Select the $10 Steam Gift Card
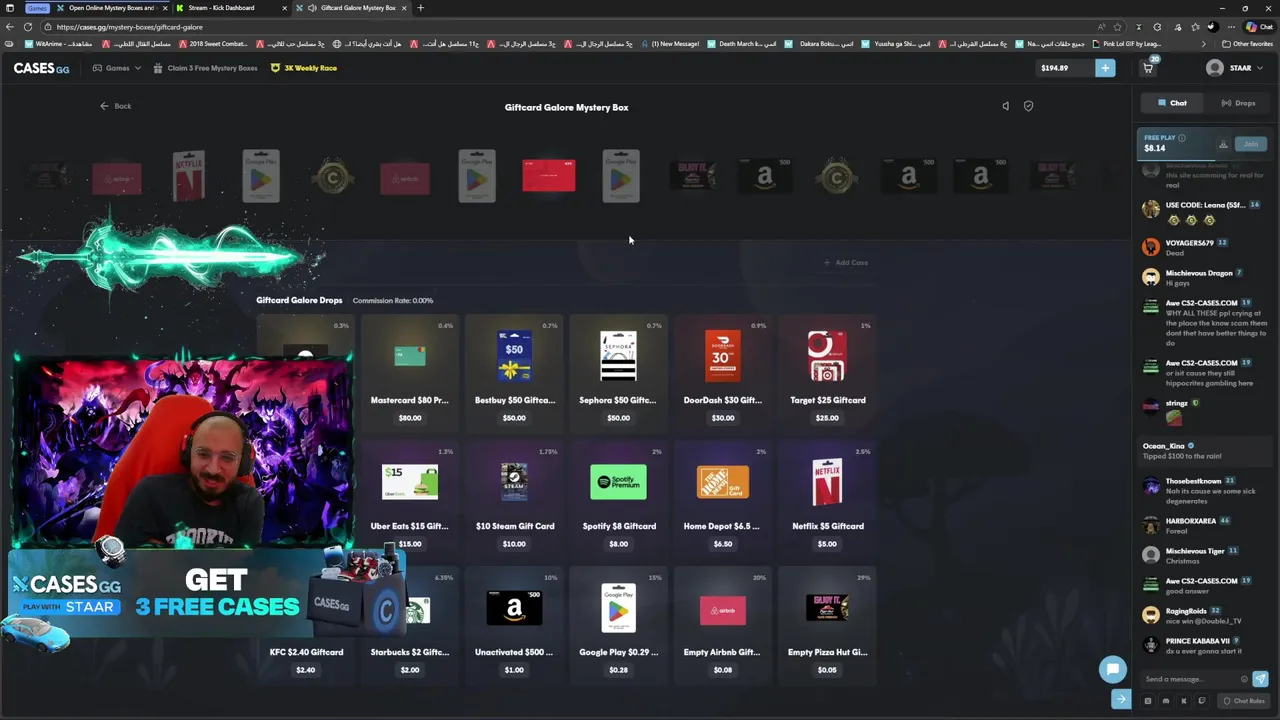Screen dimensions: 1280x720 pyautogui.click(x=514, y=498)
